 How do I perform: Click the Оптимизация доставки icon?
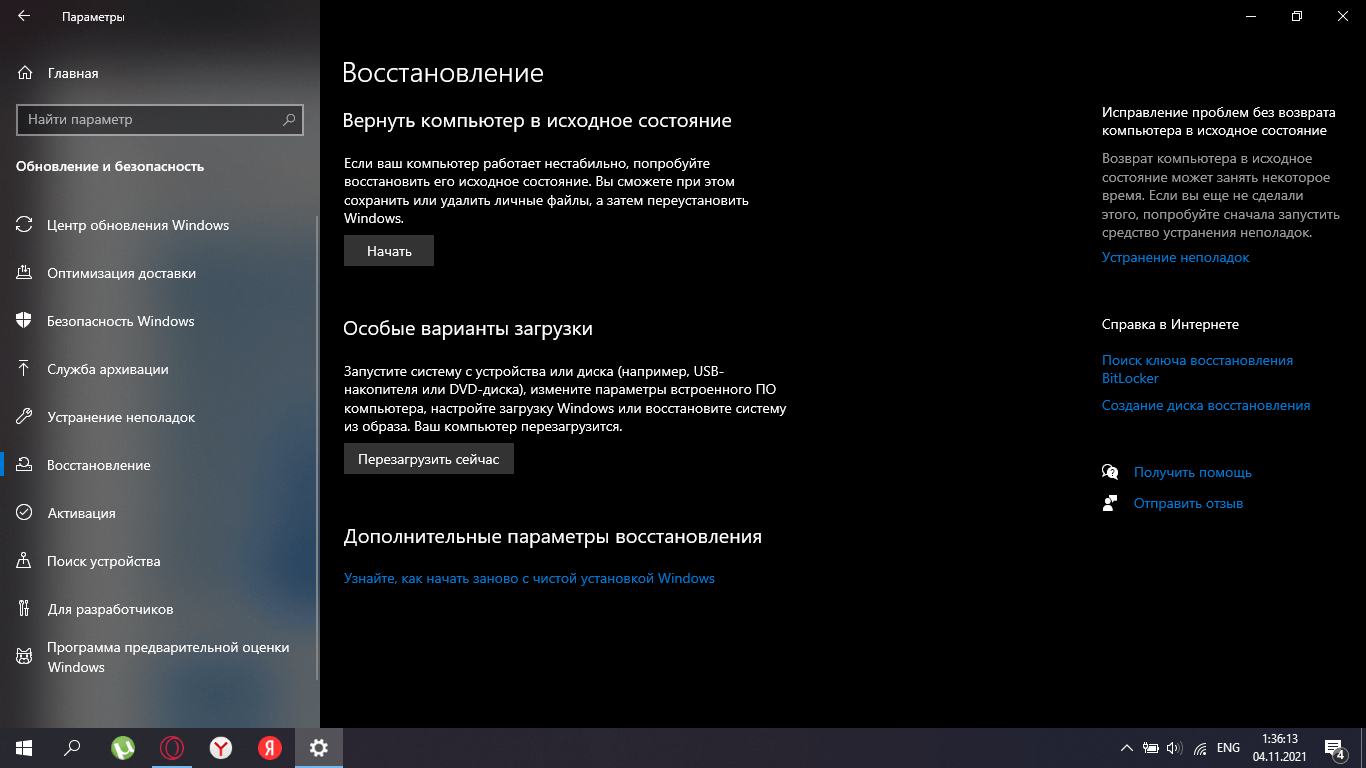click(25, 273)
